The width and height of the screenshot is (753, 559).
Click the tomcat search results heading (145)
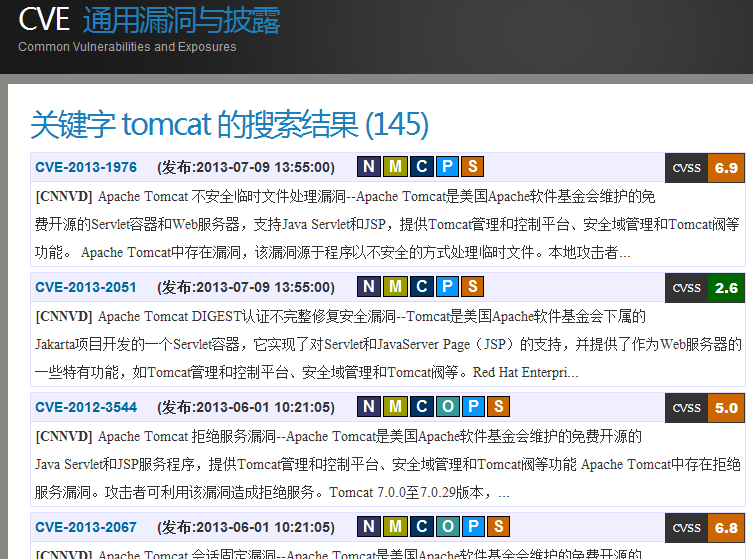click(x=230, y=125)
